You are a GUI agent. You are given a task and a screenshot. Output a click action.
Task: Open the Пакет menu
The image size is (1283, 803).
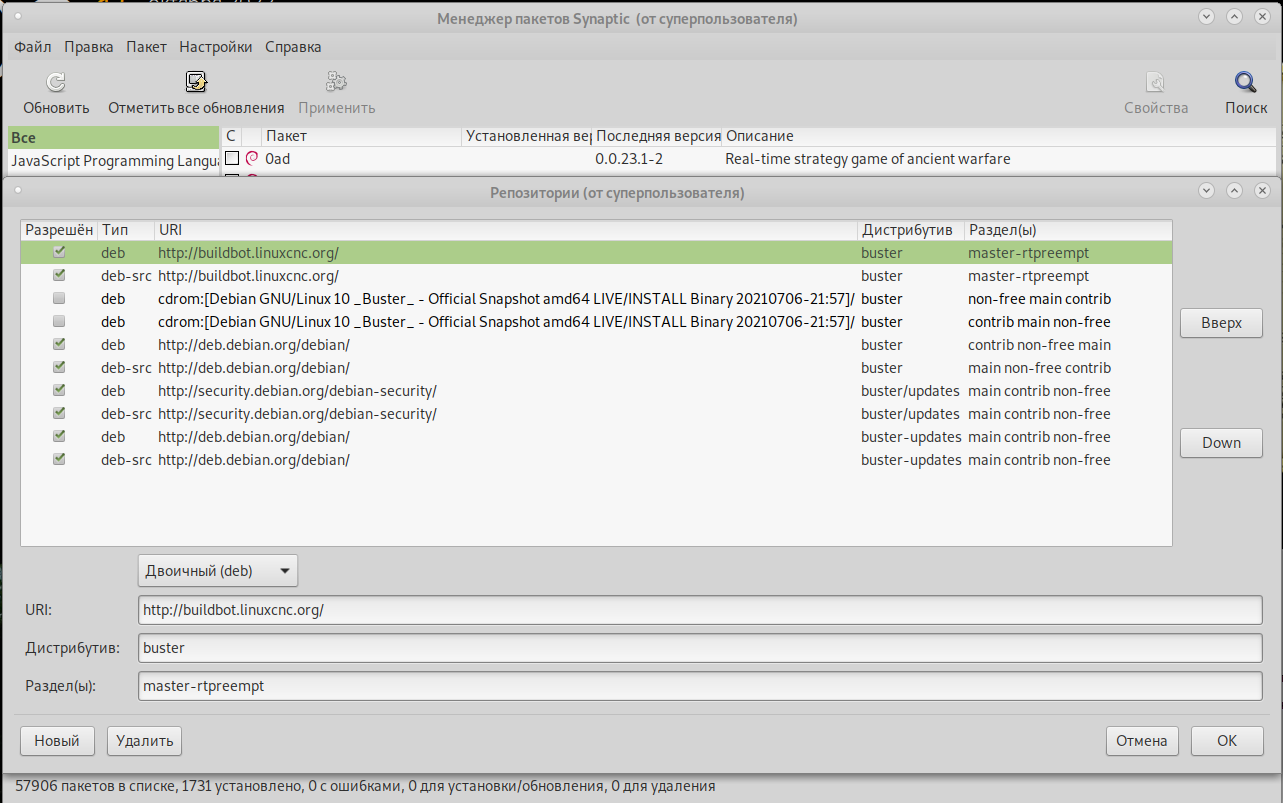point(147,47)
